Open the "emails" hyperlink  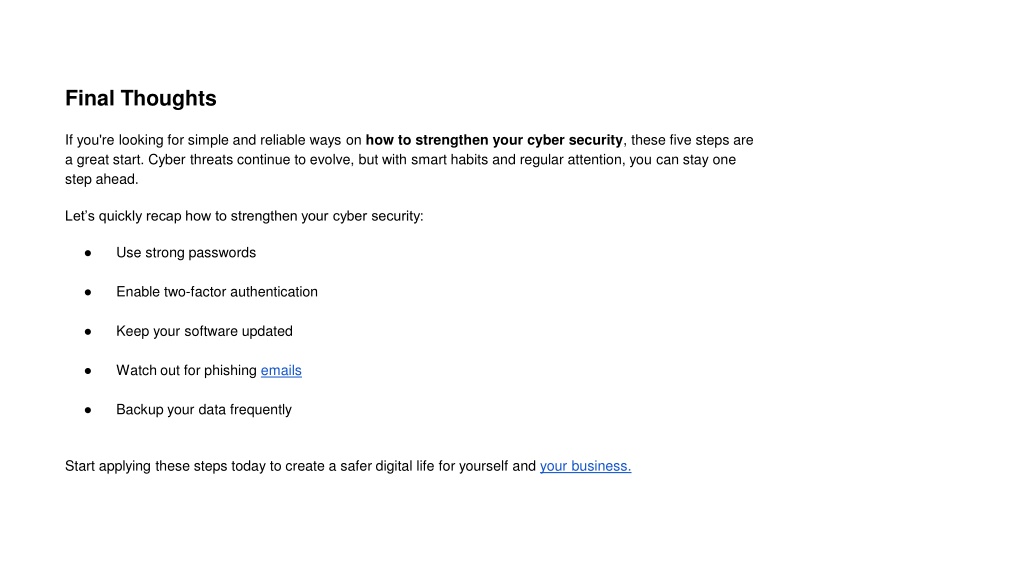pyautogui.click(x=281, y=370)
